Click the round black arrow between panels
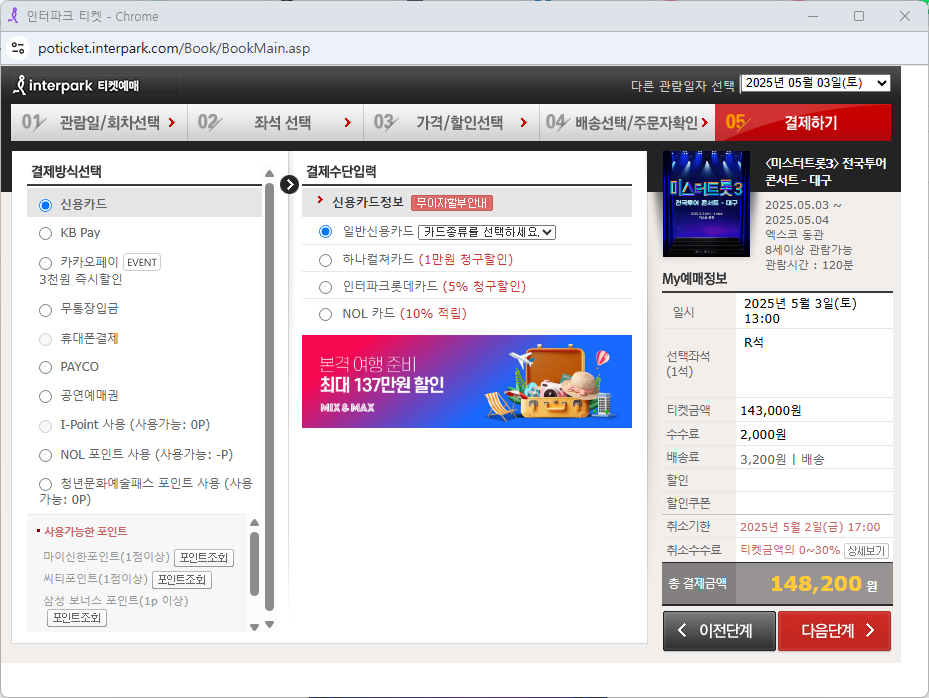Screen dimensions: 929x698 point(289,185)
